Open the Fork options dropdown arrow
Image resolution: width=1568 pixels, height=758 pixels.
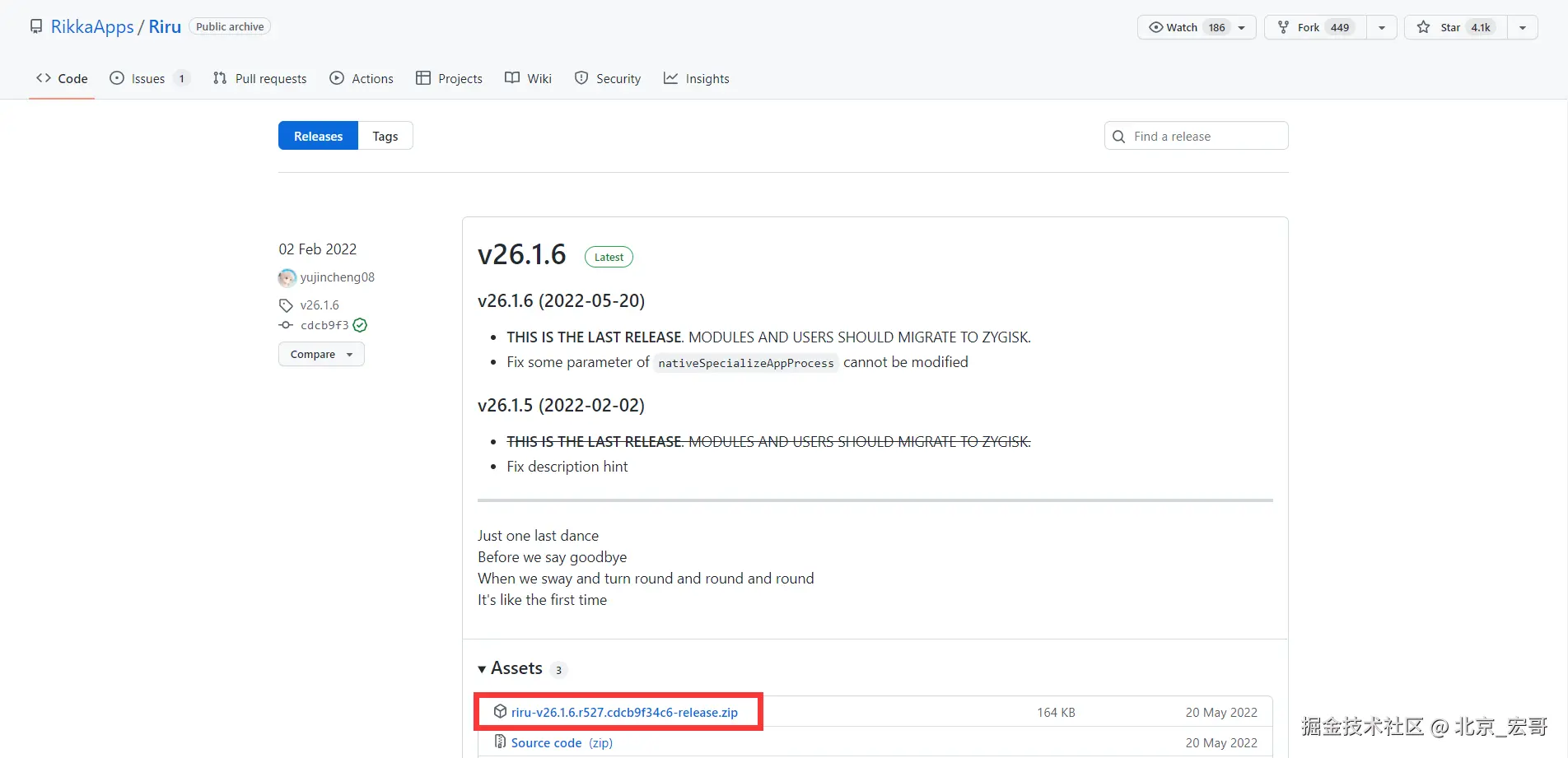click(x=1382, y=27)
